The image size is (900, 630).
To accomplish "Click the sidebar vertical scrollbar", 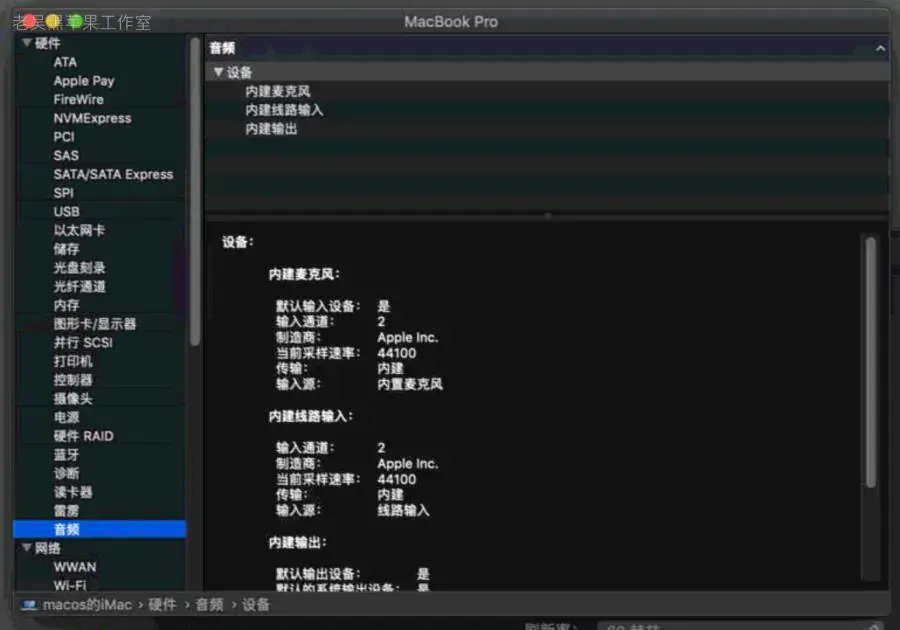I will pyautogui.click(x=195, y=191).
